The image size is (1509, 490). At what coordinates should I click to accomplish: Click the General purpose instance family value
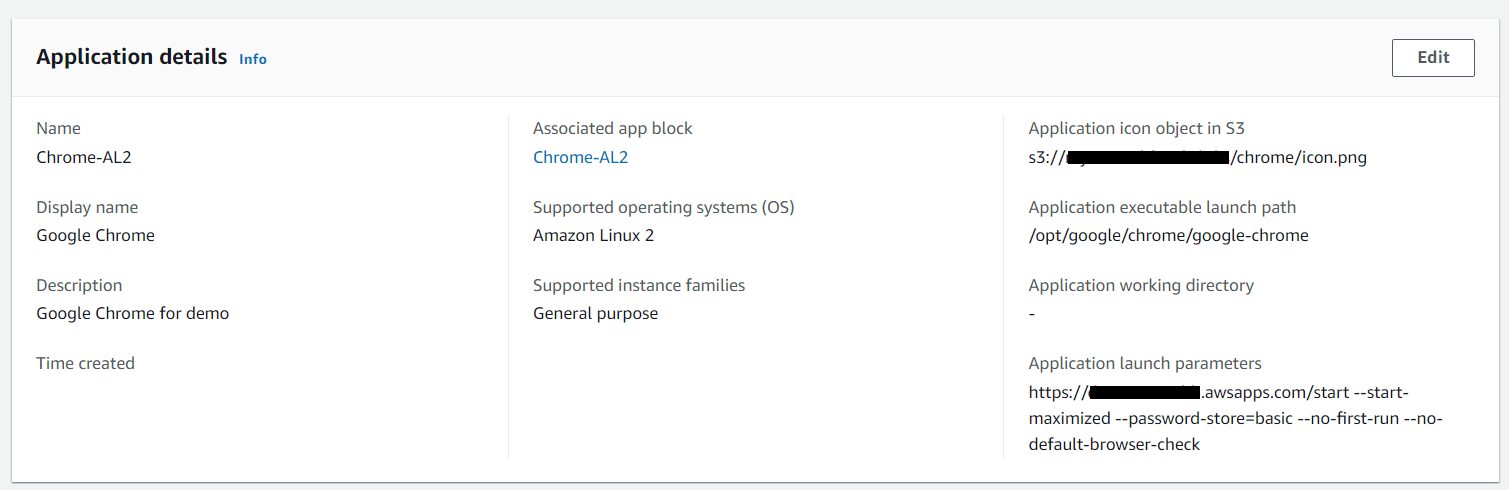(595, 313)
